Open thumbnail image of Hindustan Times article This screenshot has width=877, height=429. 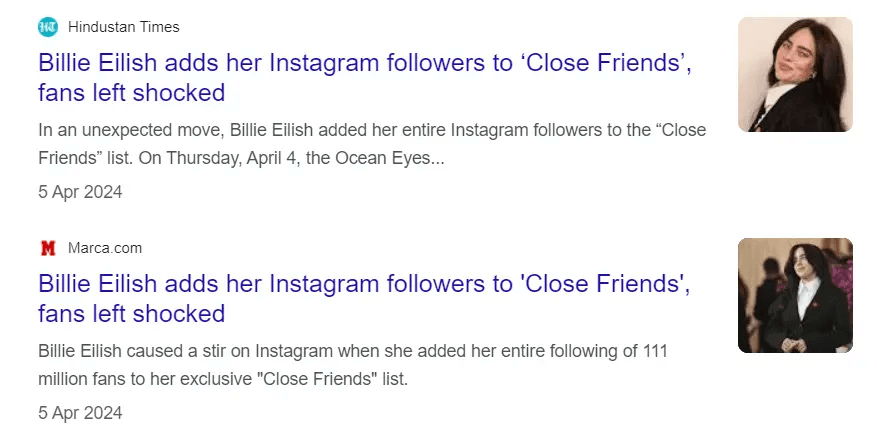(x=794, y=75)
